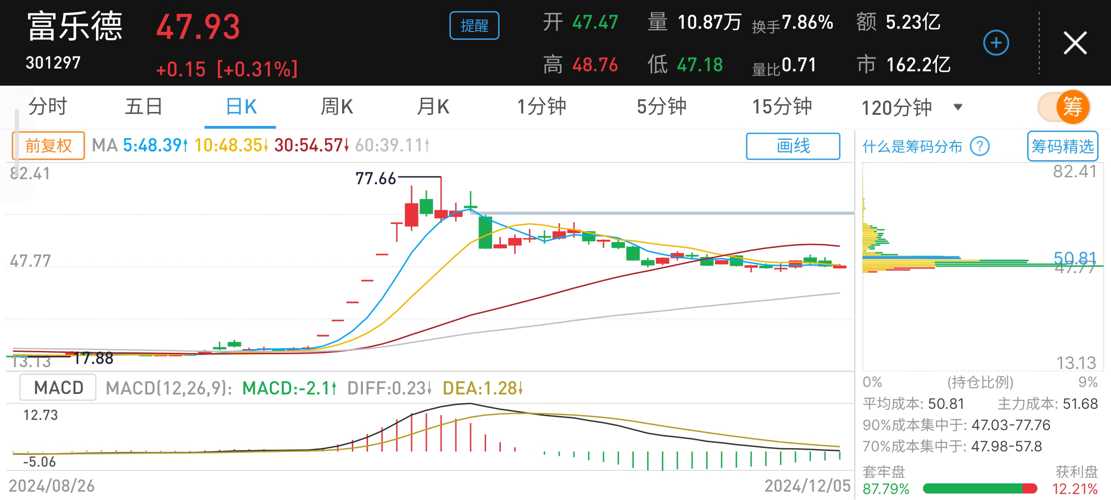Viewport: 1111px width, 500px height.
Task: Switch to the 5分钟 chart
Action: (662, 107)
